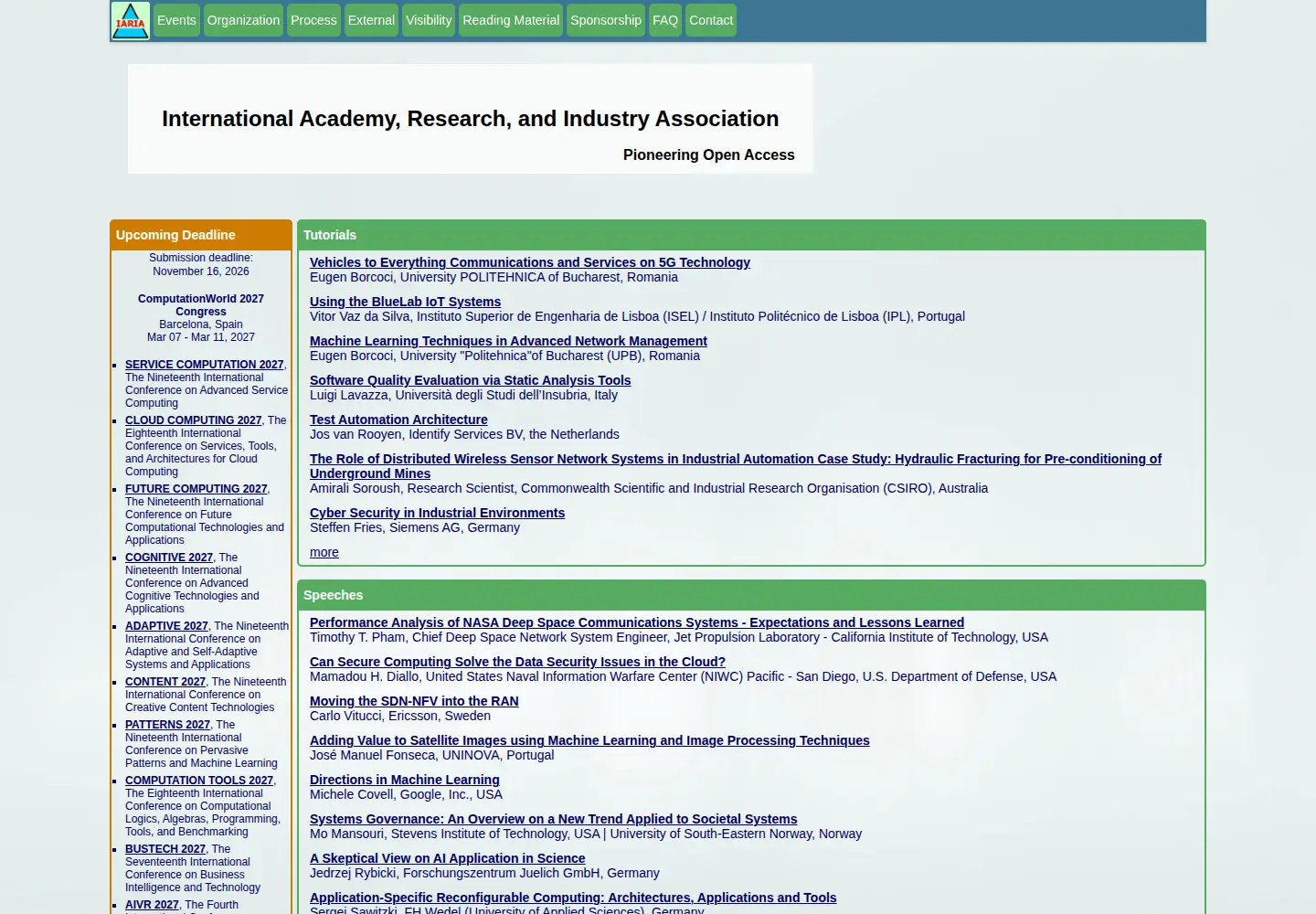
Task: Open Machine Learning Techniques in Network Management tutorial
Action: [508, 341]
